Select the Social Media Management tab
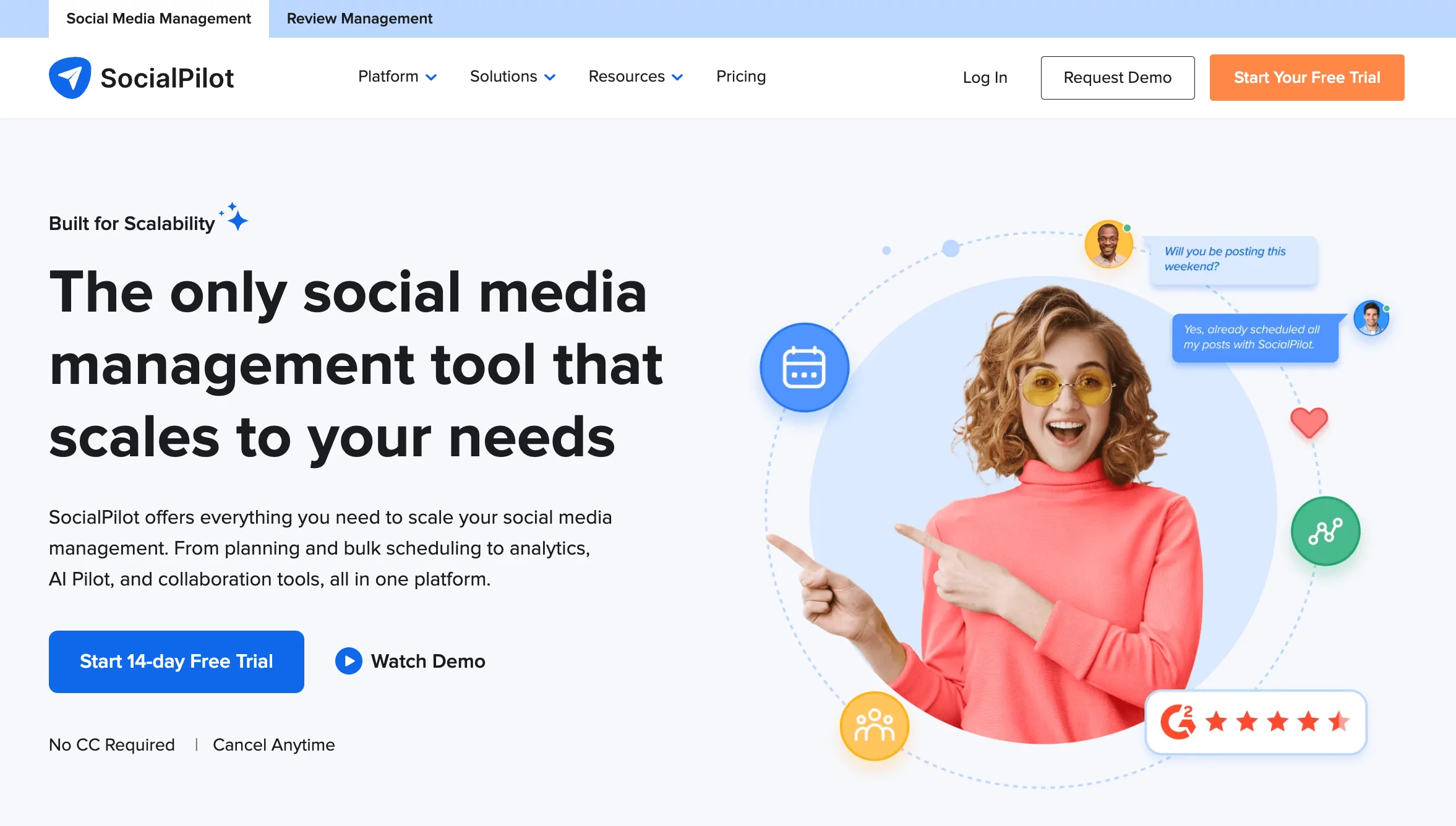The height and width of the screenshot is (826, 1456). point(159,18)
